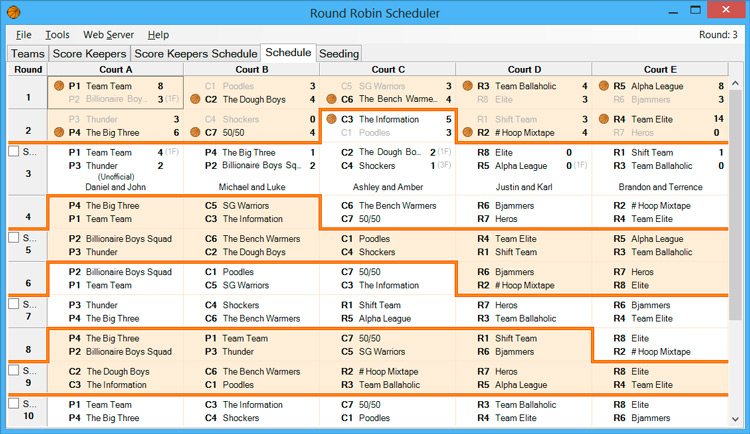Select the Court C column header

pos(387,69)
